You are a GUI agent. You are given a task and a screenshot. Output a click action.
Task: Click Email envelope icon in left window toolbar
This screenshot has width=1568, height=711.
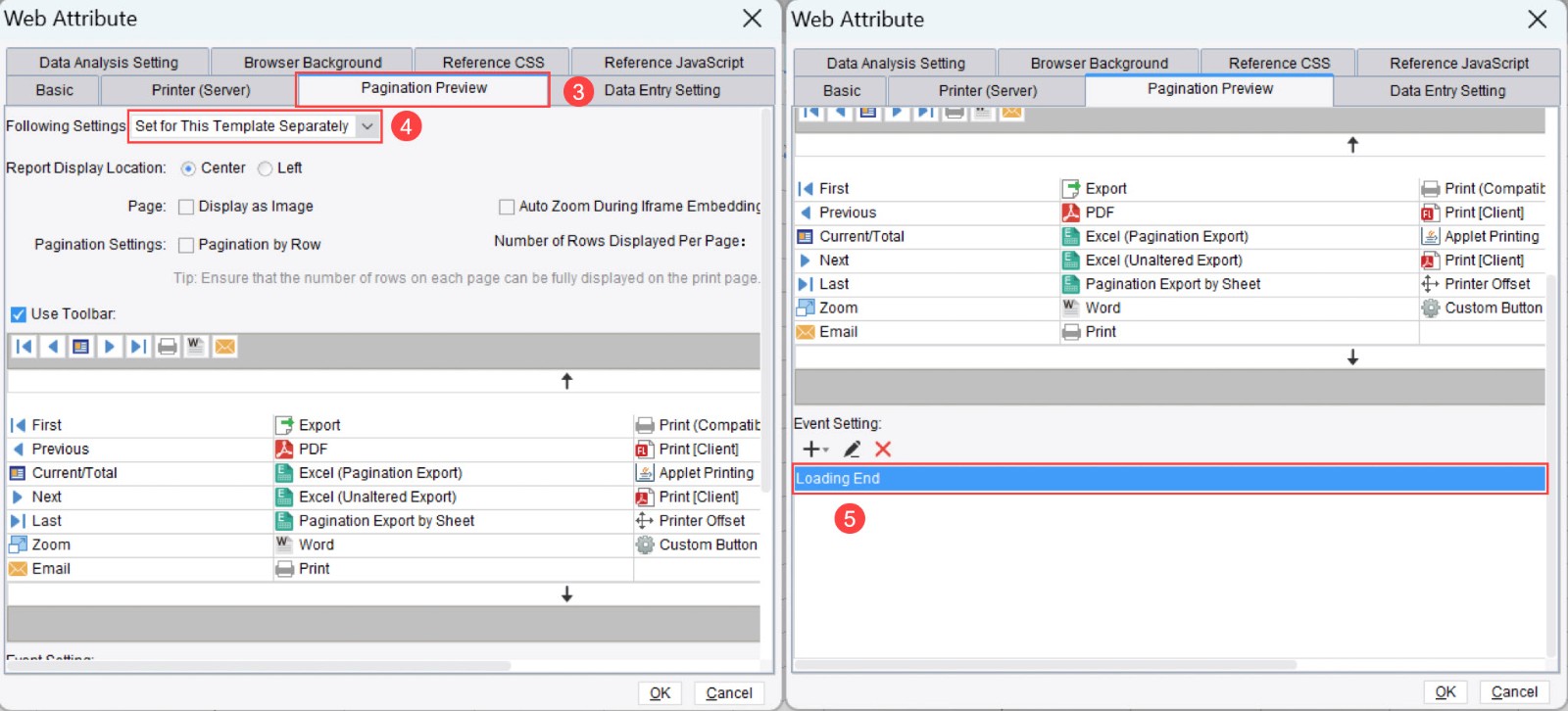224,347
